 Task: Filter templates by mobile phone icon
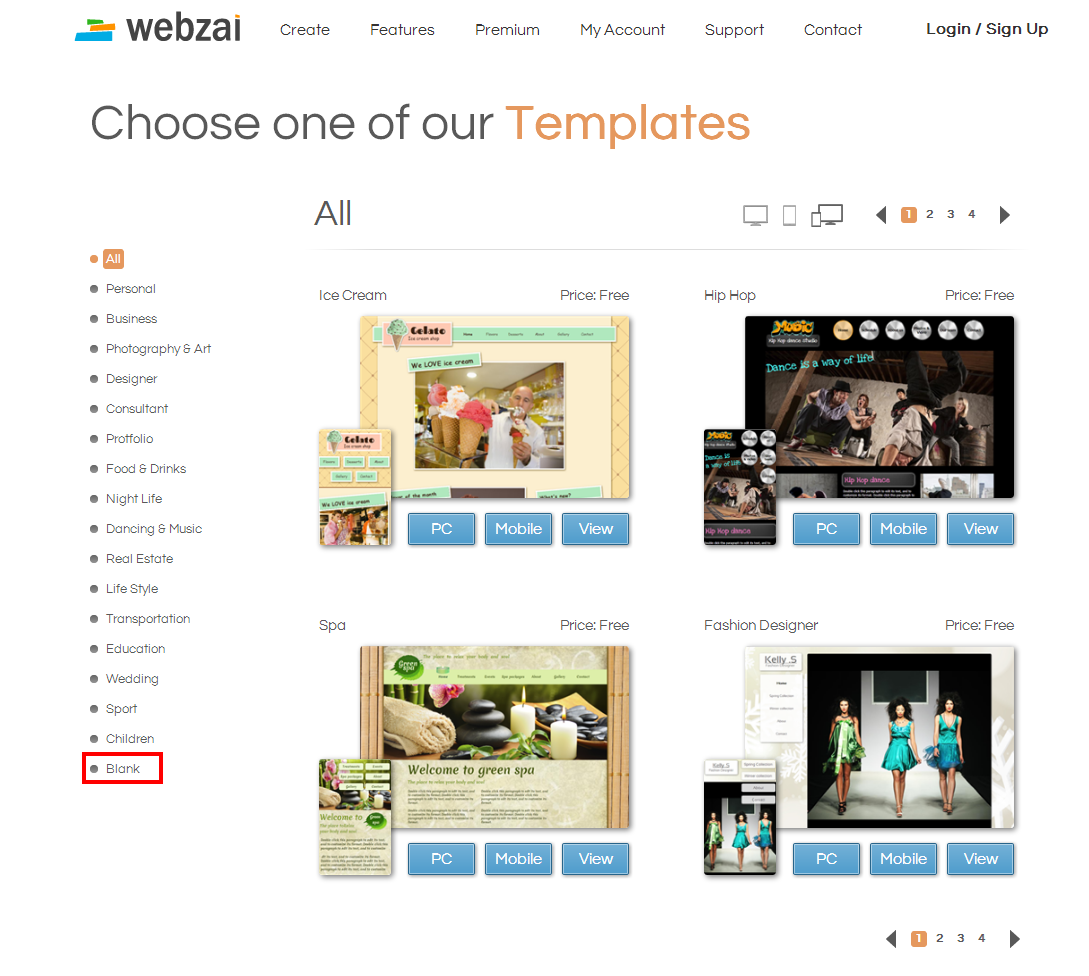(789, 215)
